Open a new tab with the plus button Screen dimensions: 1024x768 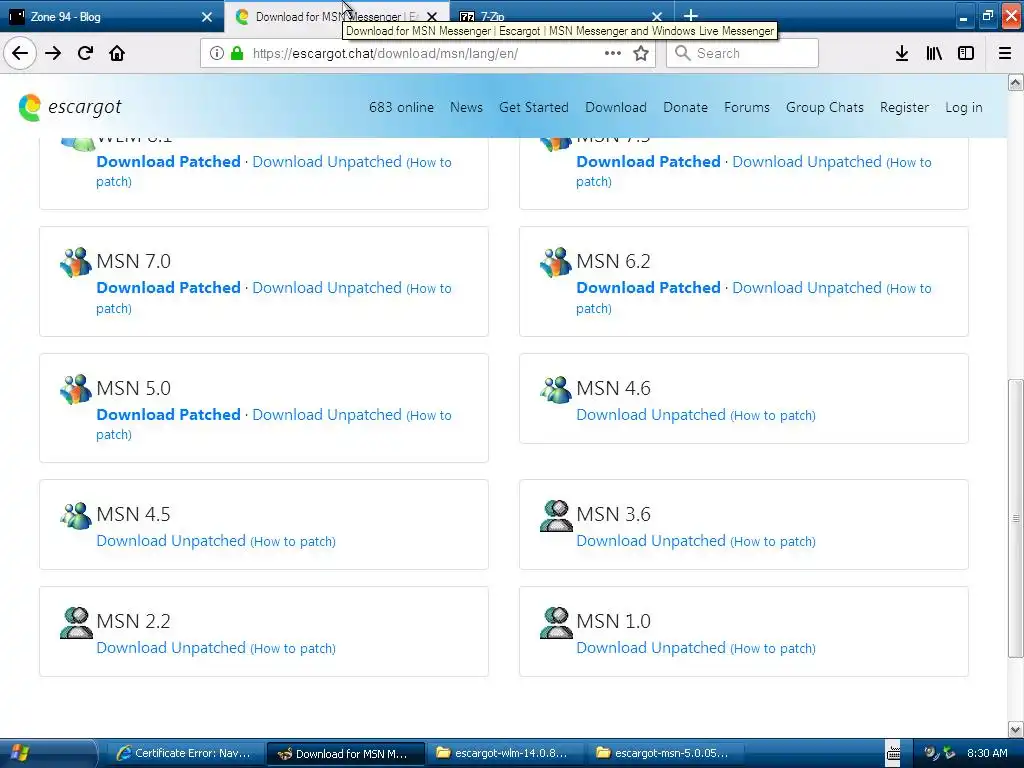point(691,16)
